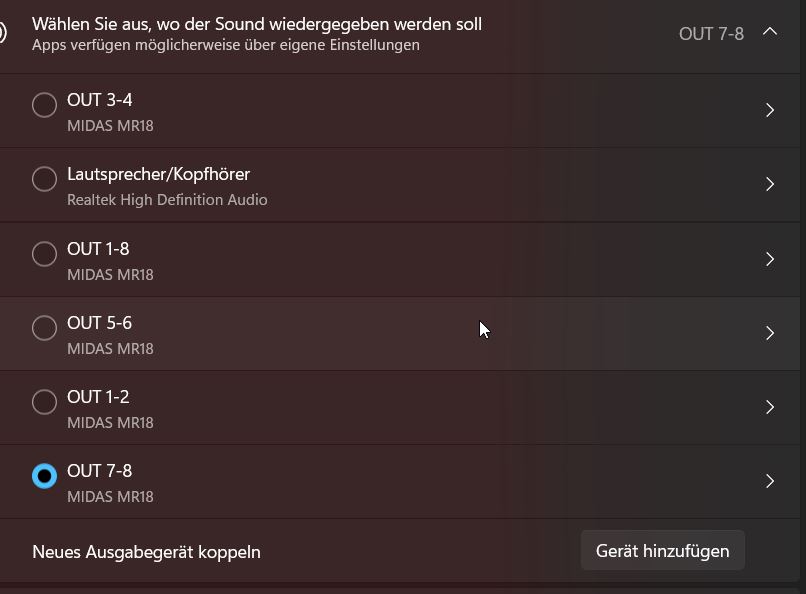
Task: Open OUT 5-6 device details chevron
Action: pyautogui.click(x=770, y=332)
